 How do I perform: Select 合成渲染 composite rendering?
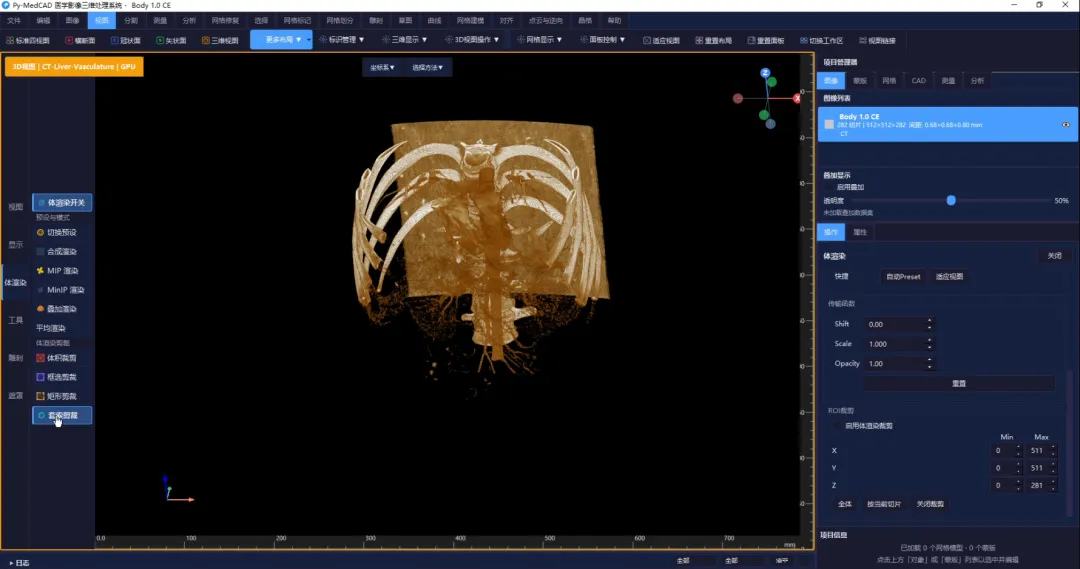point(62,251)
